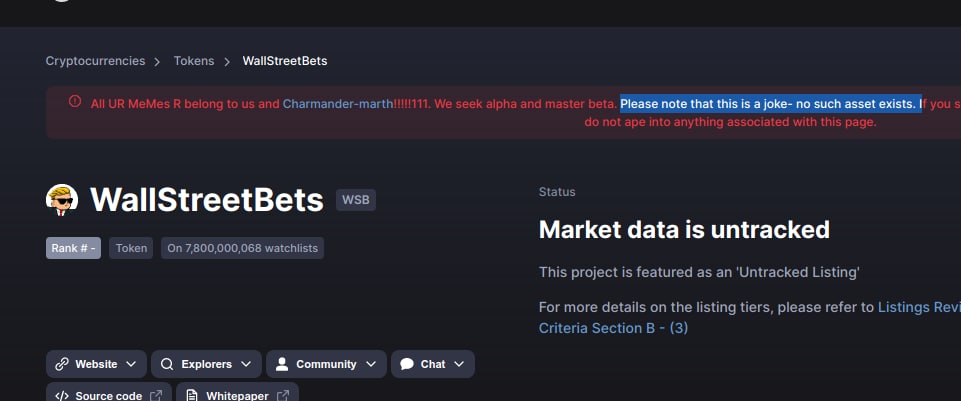Click the external-link icon beside Source code
The image size is (961, 401).
(156, 396)
